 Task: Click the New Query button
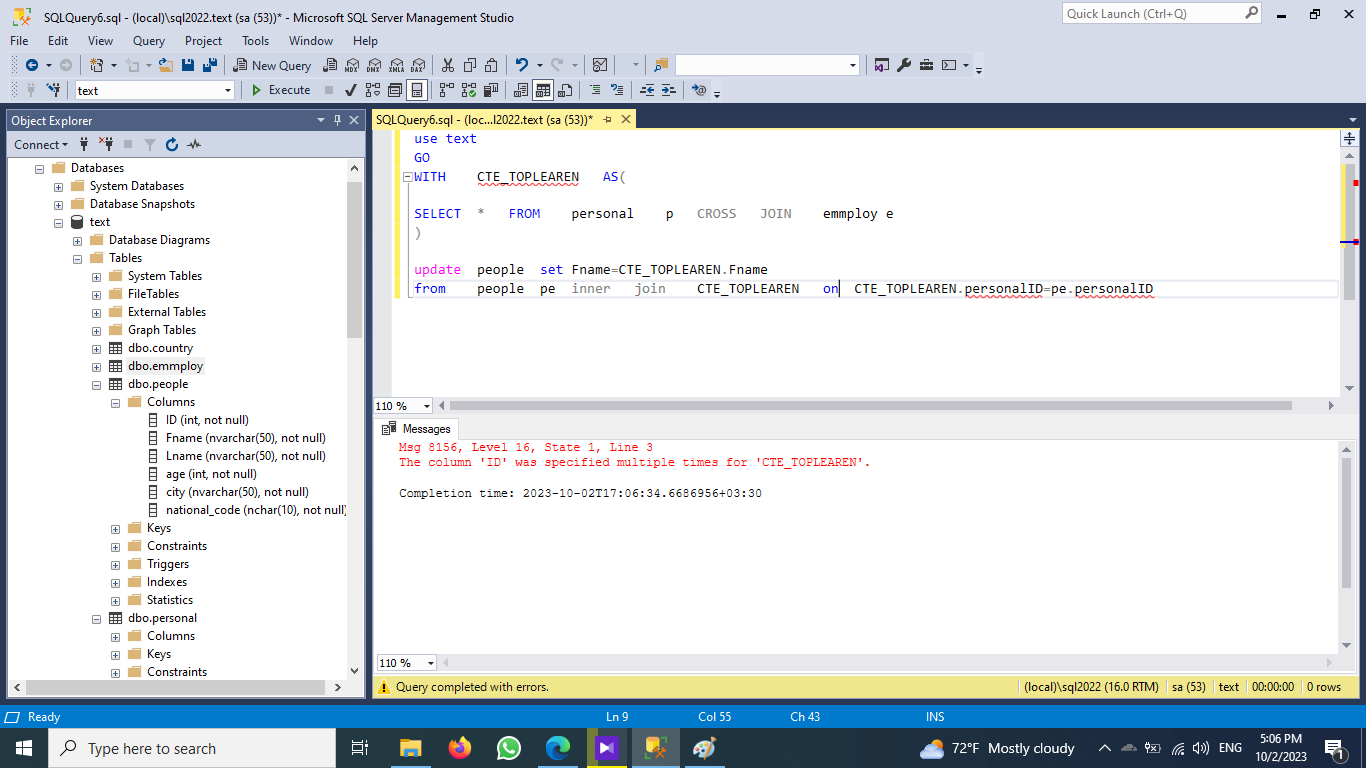(273, 65)
